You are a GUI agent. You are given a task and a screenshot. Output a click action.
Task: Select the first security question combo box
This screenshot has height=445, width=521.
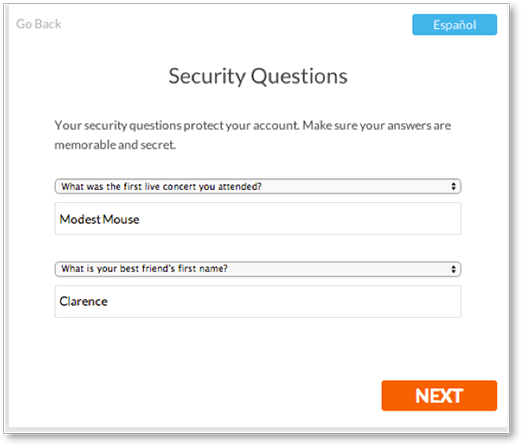coord(258,186)
